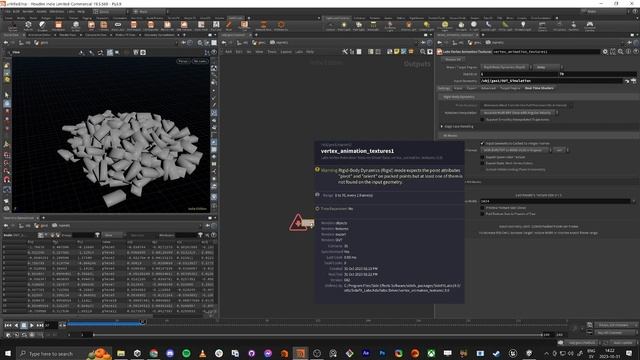Open Houdini from the Windows taskbar
This screenshot has width=640, height=360.
point(301,353)
